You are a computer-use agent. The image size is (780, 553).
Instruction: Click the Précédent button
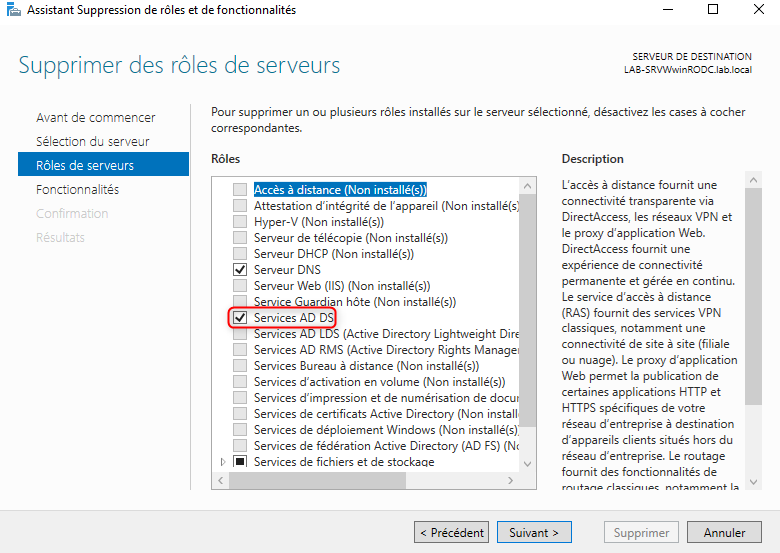tap(451, 533)
